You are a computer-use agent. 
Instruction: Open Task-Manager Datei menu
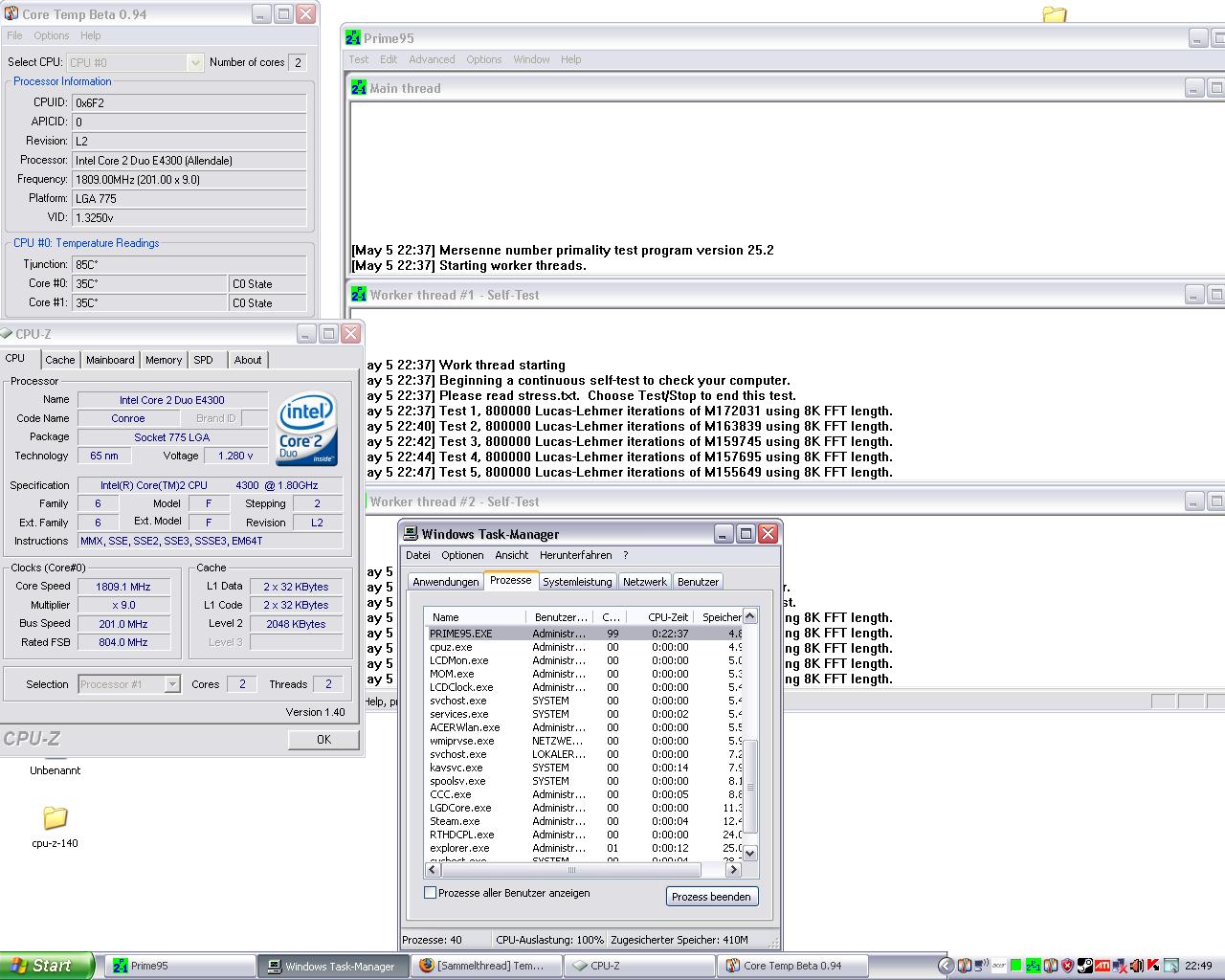coord(418,555)
